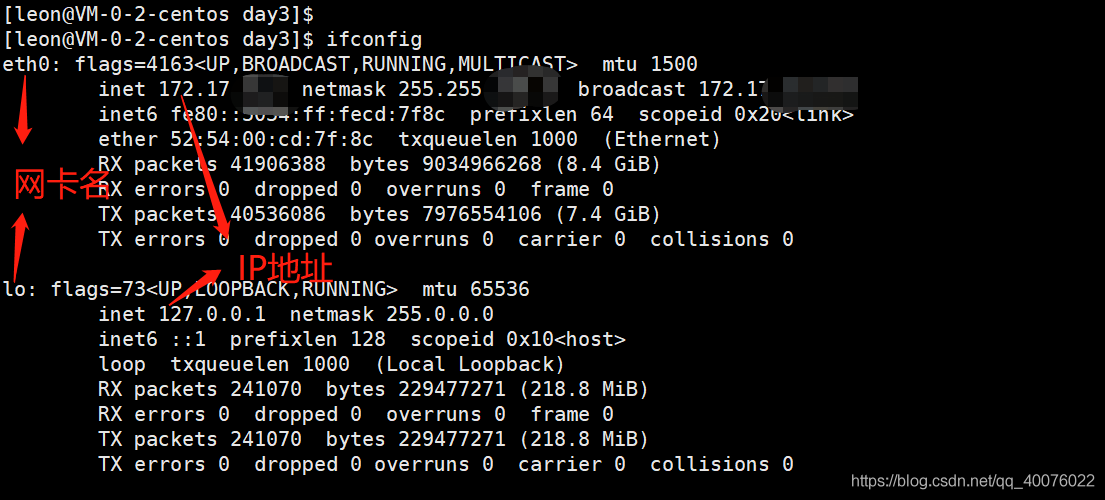Screen dimensions: 1105x500
Task: Click the mtu 1500 value
Action: (650, 65)
